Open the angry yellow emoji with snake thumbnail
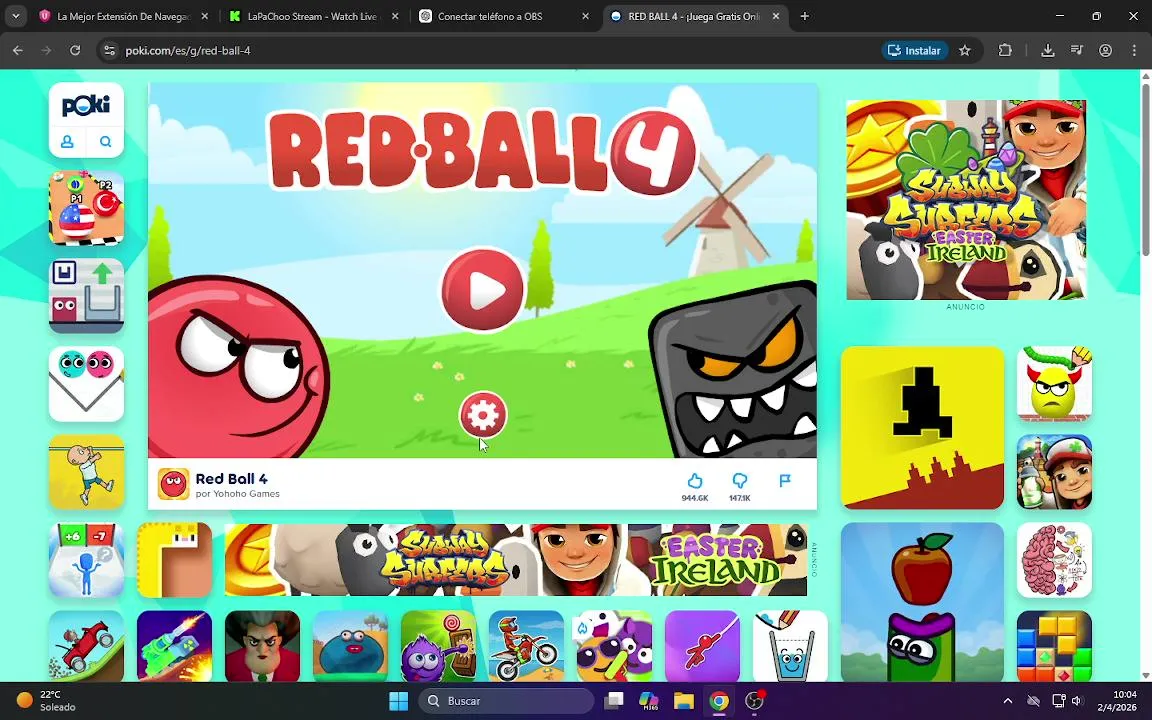 pos(1054,384)
